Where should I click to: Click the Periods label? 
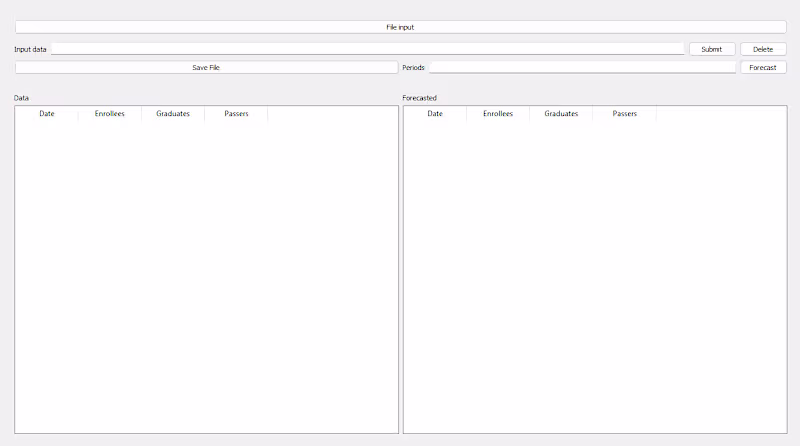[413, 67]
